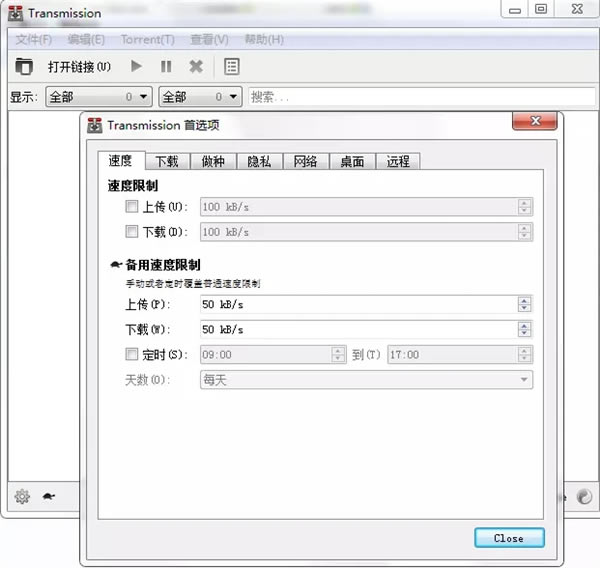
Task: Click the 搜索 search field
Action: click(x=422, y=97)
